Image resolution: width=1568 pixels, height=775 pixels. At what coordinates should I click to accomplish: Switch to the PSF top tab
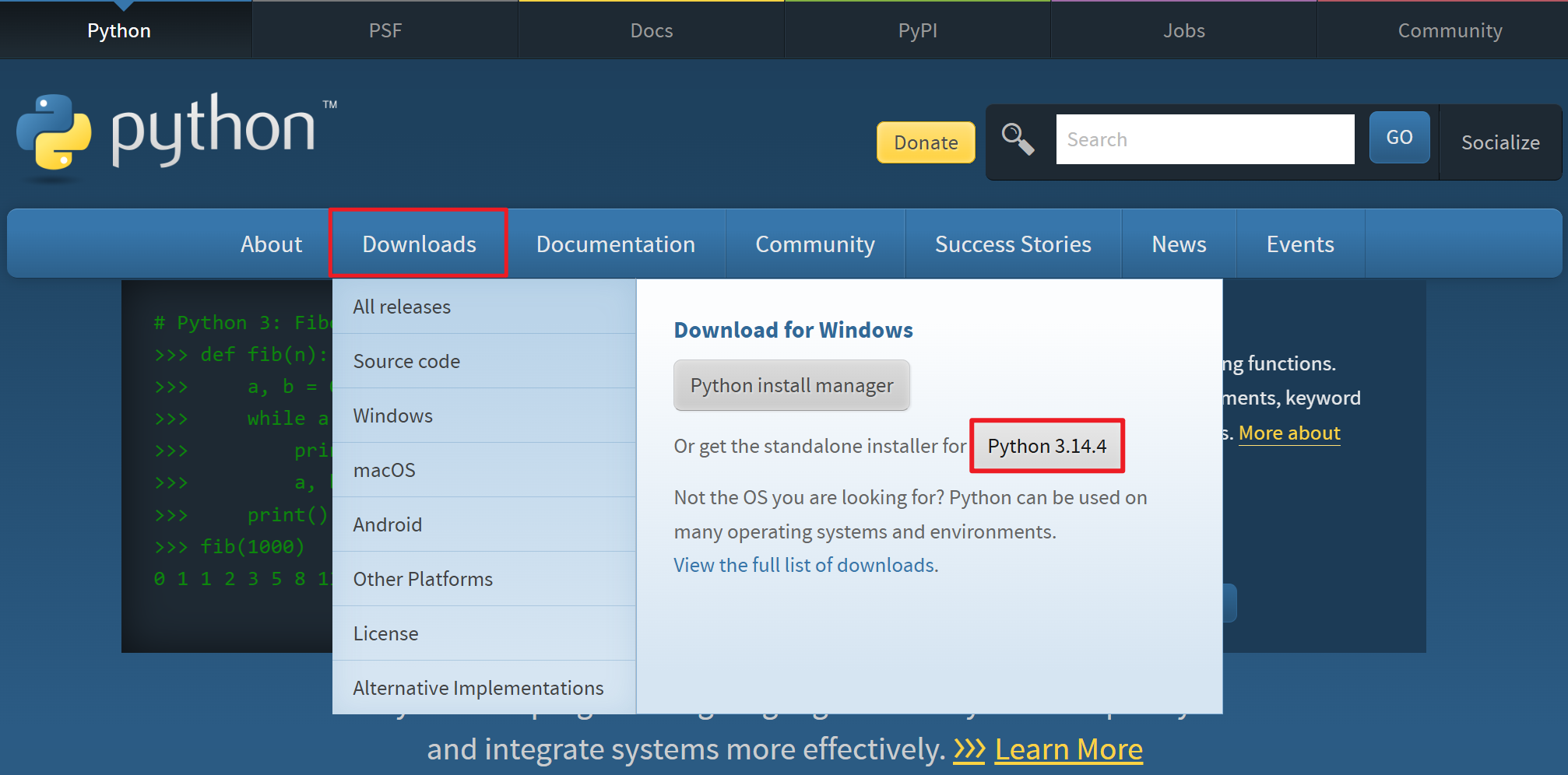[385, 30]
